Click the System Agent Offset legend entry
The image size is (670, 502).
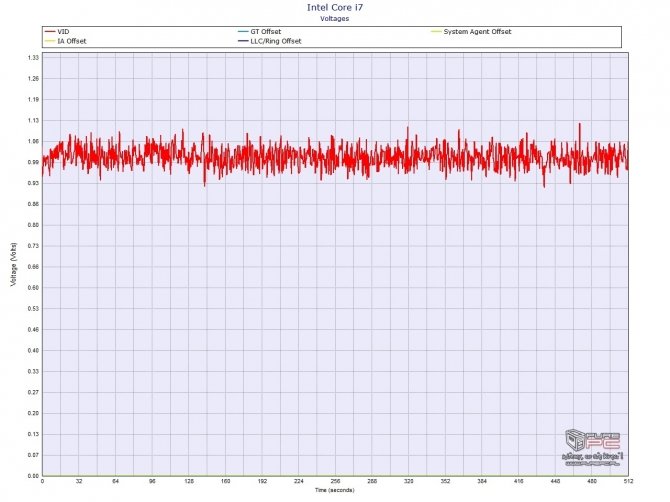pyautogui.click(x=471, y=32)
